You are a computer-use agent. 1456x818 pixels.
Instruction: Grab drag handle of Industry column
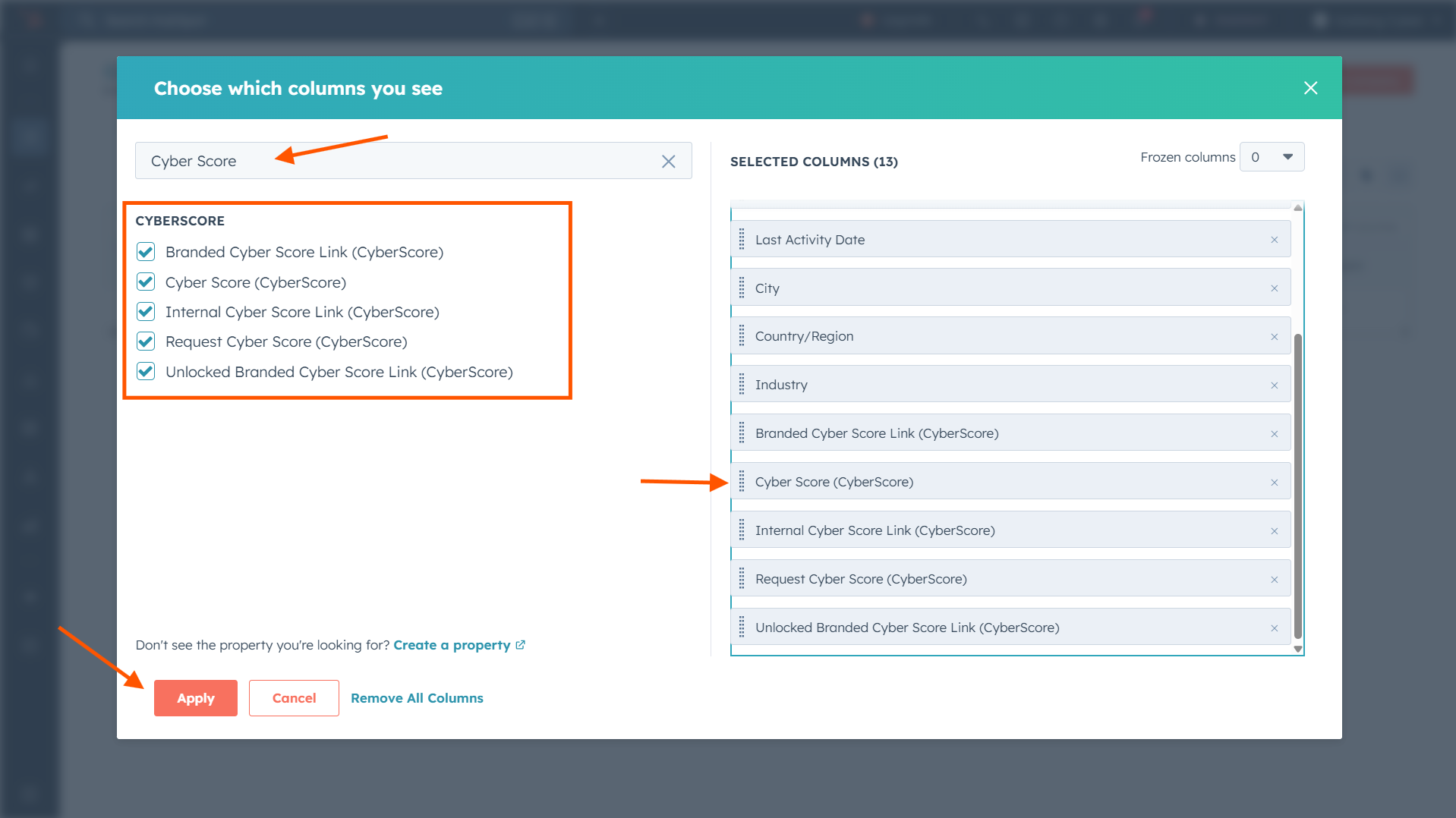pos(742,385)
